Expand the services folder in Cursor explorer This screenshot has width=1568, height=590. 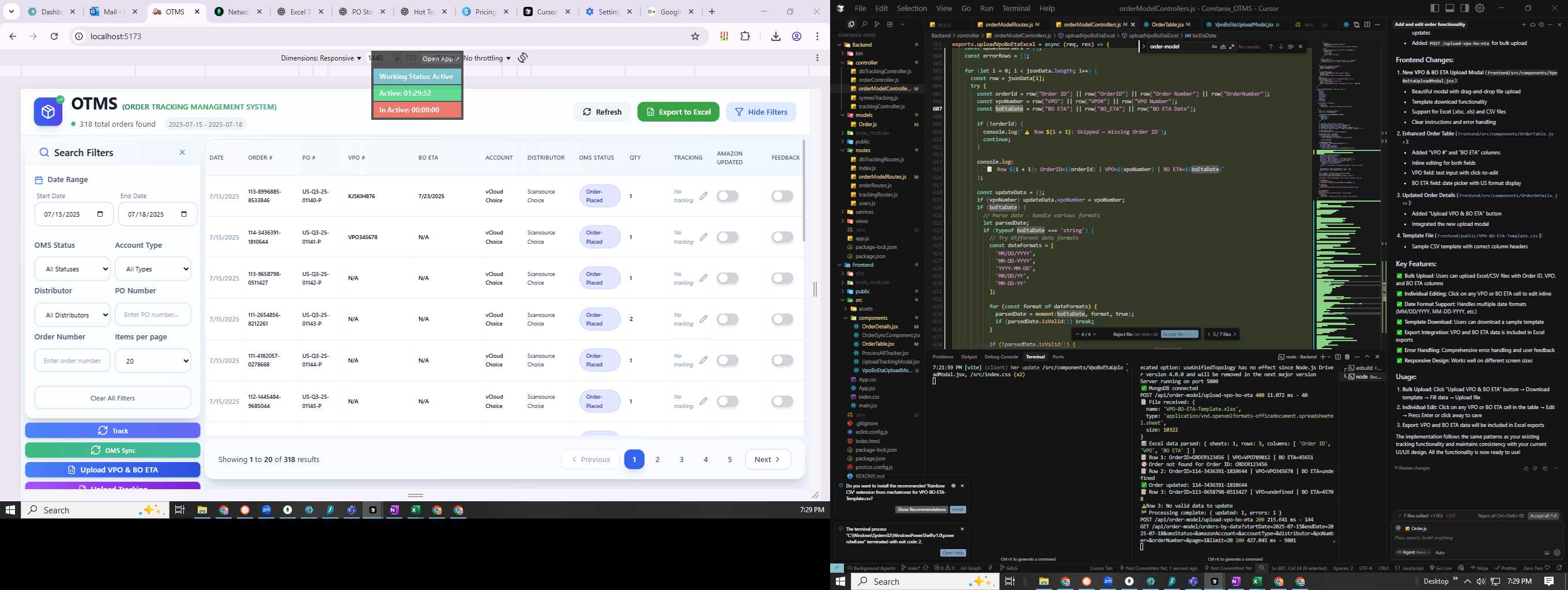(864, 211)
